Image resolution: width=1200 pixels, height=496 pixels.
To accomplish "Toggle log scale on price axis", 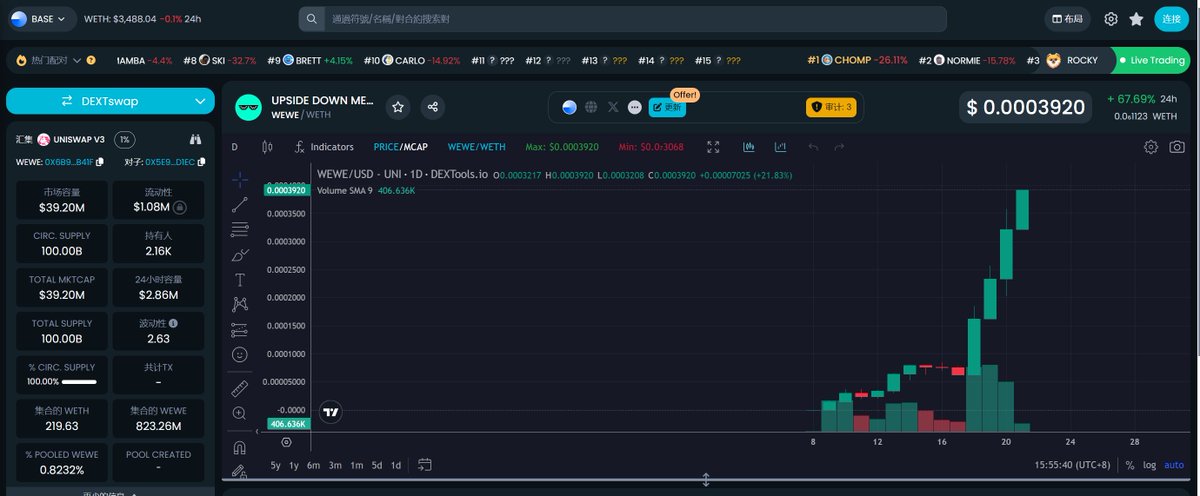I will click(x=1150, y=465).
